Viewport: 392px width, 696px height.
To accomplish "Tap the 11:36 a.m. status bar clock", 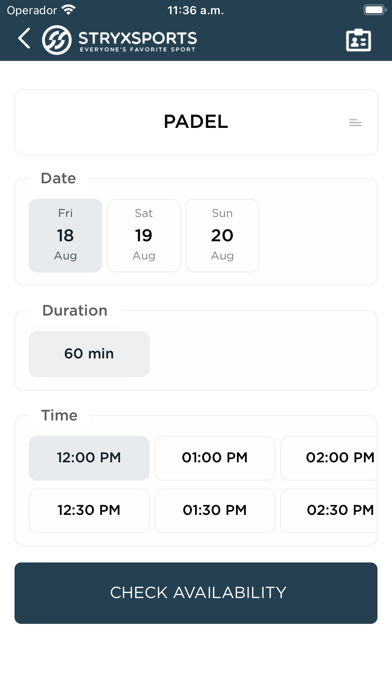I will click(196, 10).
